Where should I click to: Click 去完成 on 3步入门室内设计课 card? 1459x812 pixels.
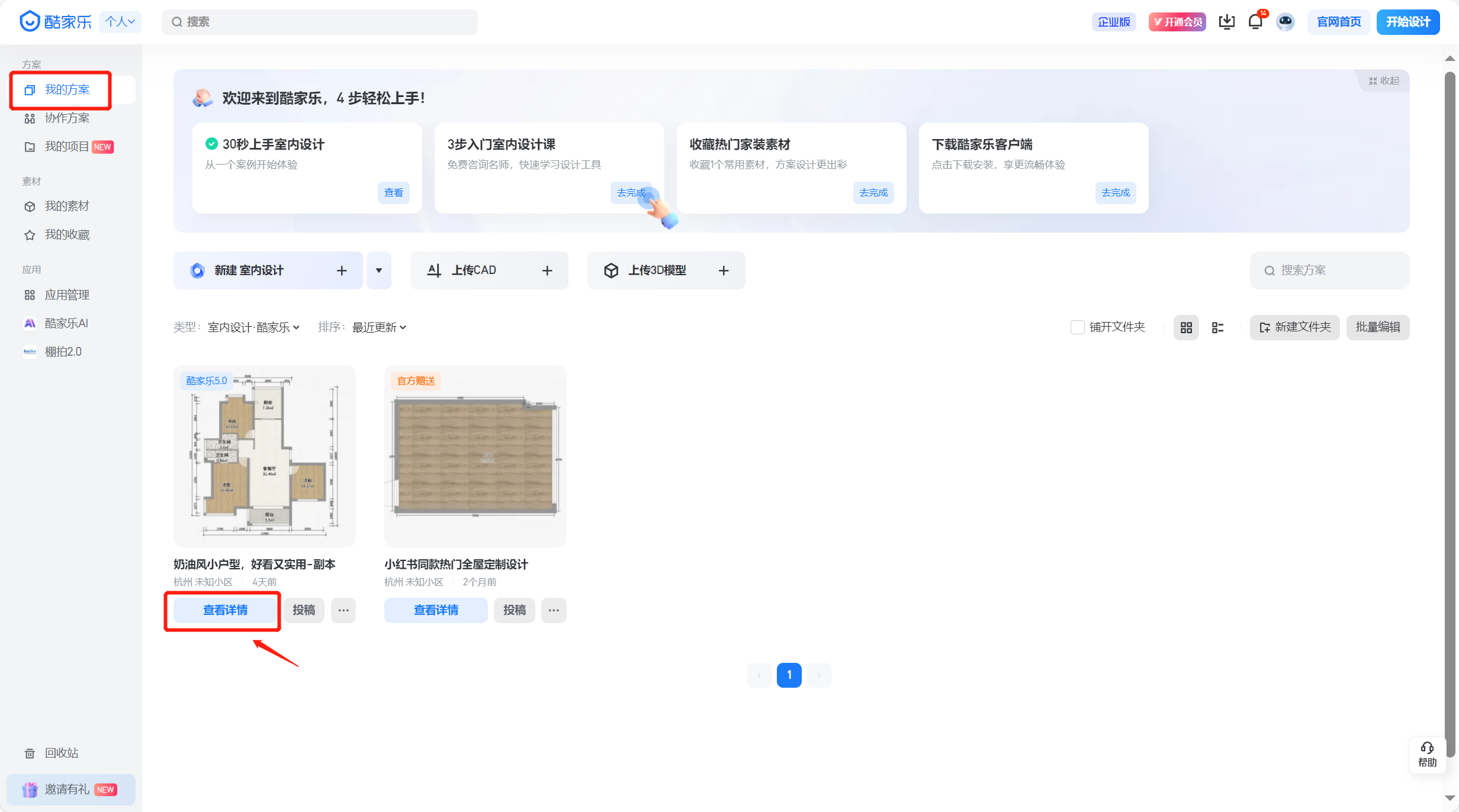point(631,192)
